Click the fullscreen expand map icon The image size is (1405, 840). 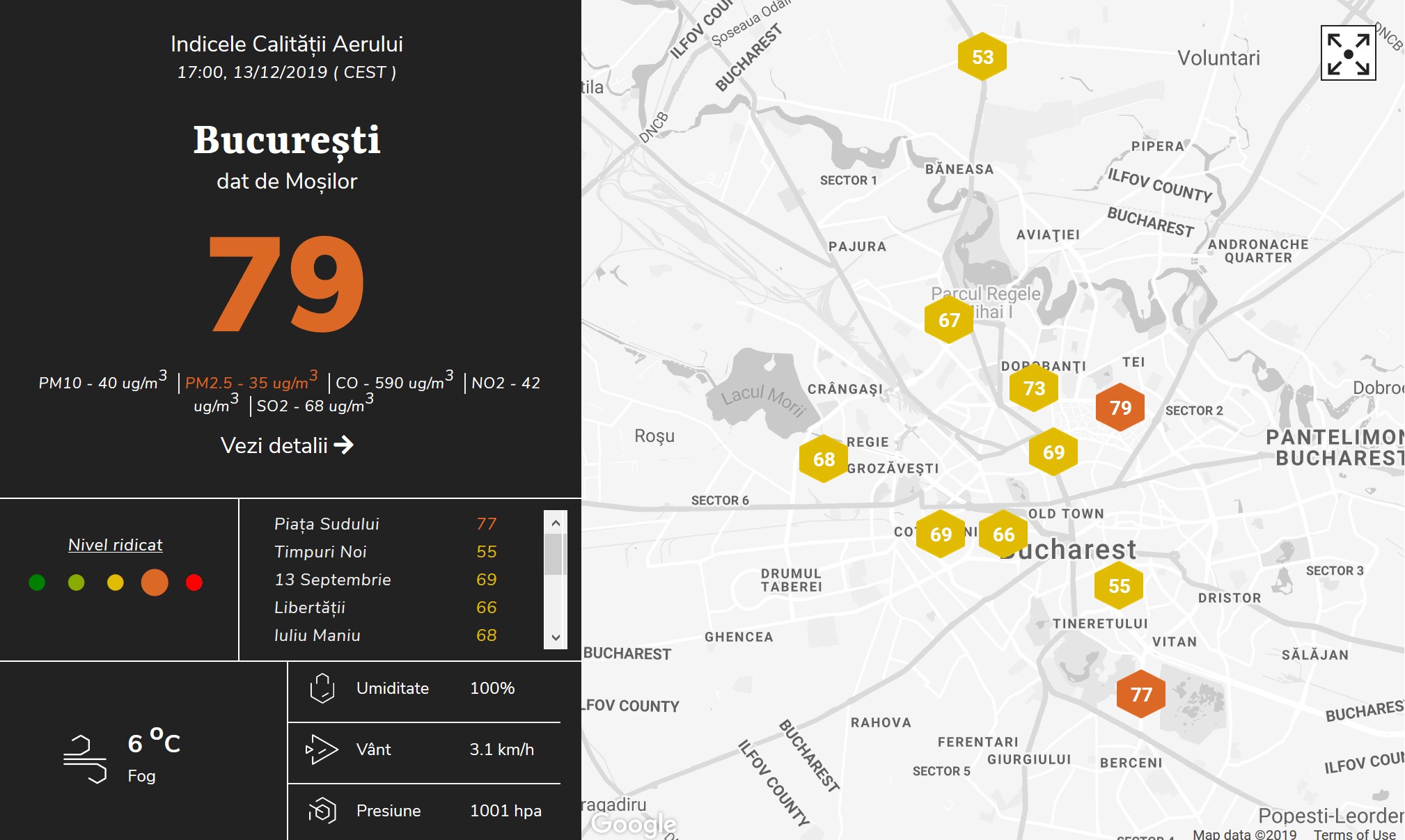(1348, 54)
